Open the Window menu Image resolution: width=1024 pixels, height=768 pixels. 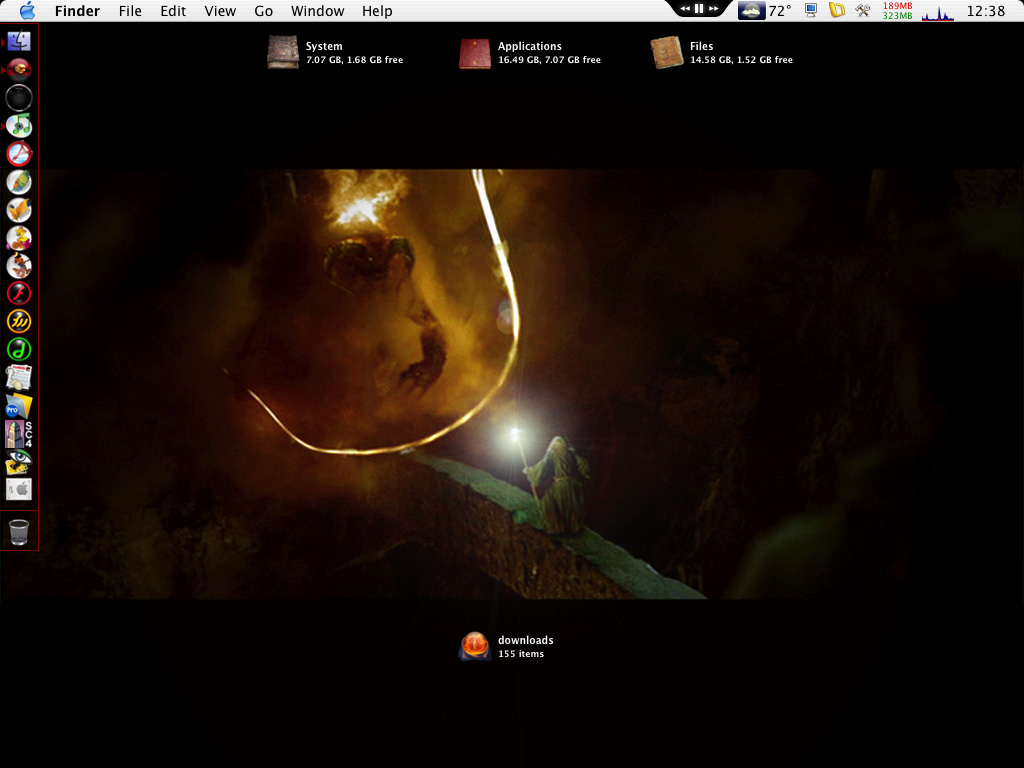coord(317,11)
